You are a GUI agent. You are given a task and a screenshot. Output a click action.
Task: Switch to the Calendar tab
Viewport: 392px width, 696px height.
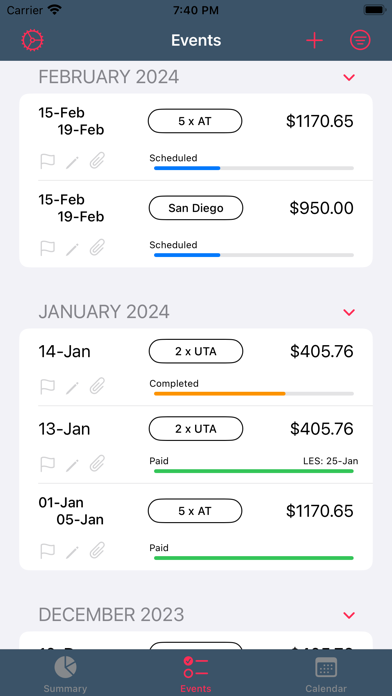(326, 674)
